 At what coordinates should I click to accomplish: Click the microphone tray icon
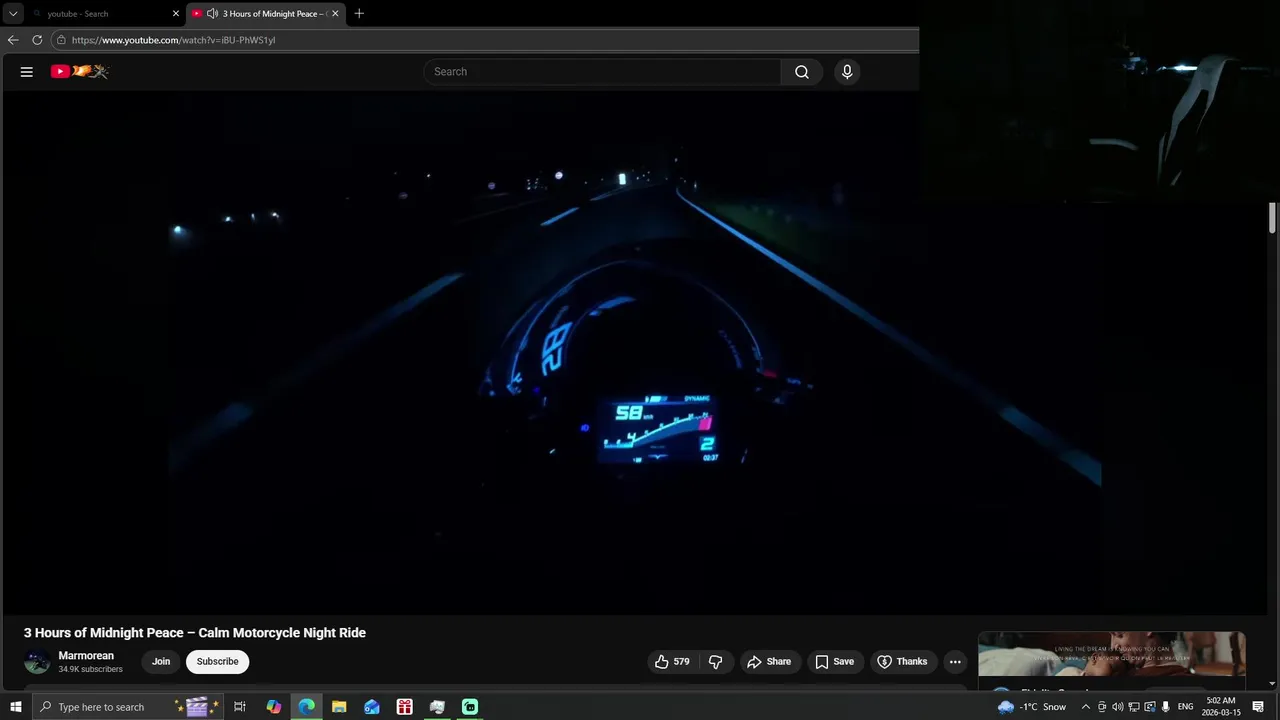(1166, 707)
